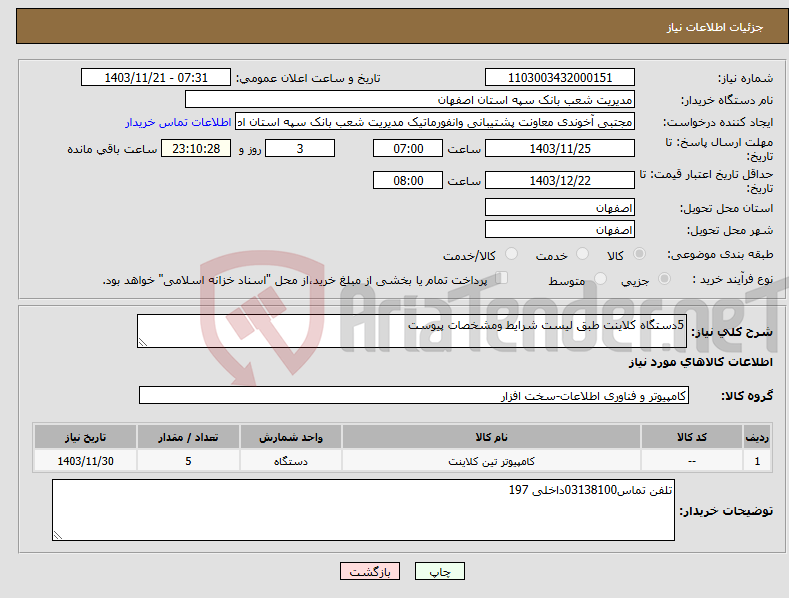Click the remaining days field showing 3

click(x=300, y=148)
